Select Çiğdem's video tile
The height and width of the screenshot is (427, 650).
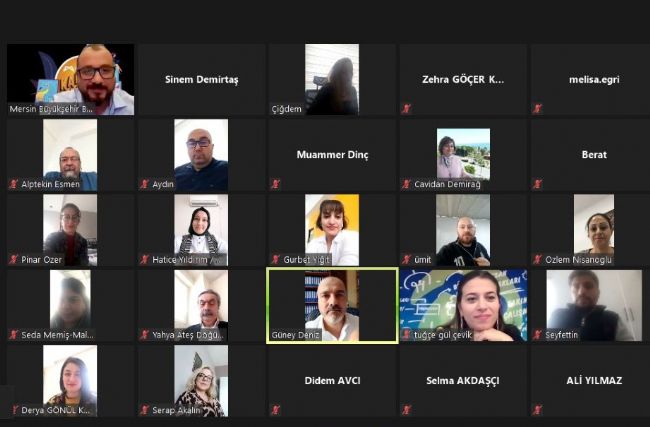point(332,79)
